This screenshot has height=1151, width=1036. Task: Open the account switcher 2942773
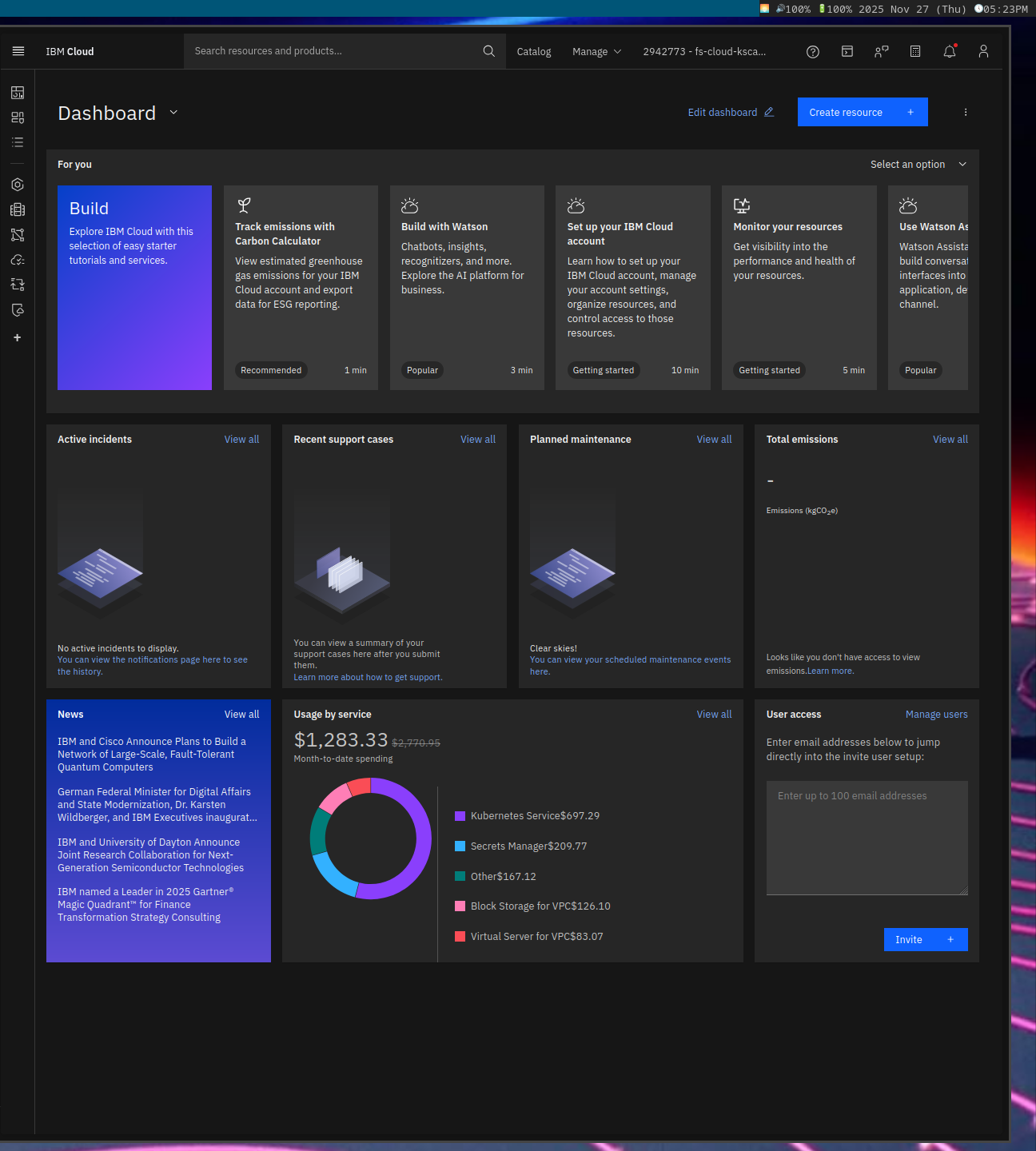[703, 51]
